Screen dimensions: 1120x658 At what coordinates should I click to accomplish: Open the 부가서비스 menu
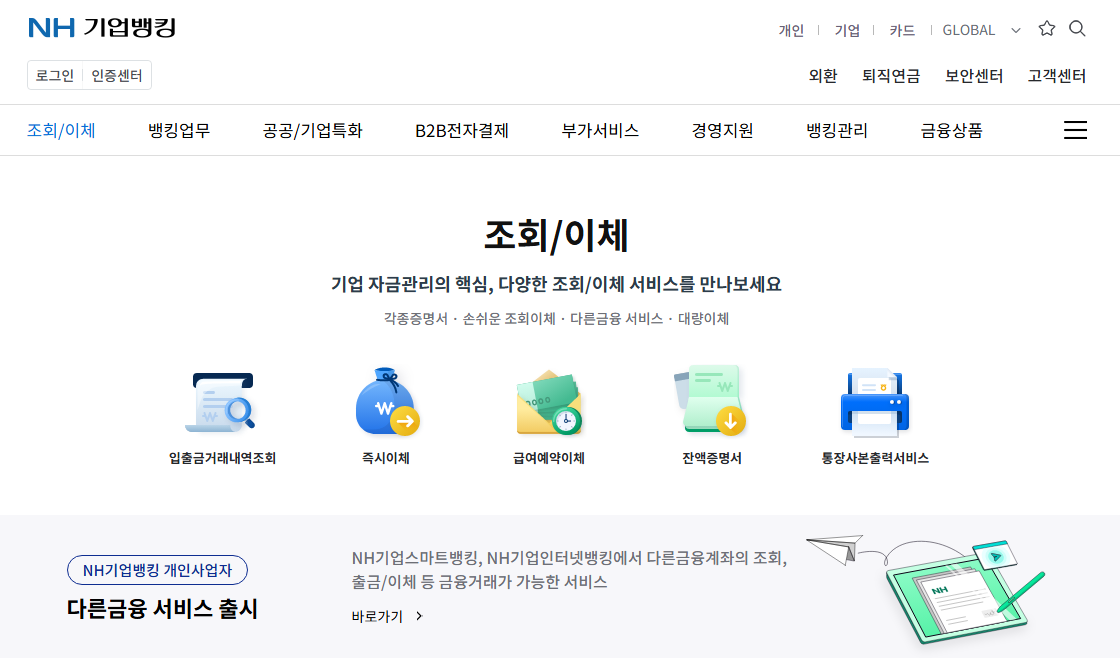click(x=600, y=130)
